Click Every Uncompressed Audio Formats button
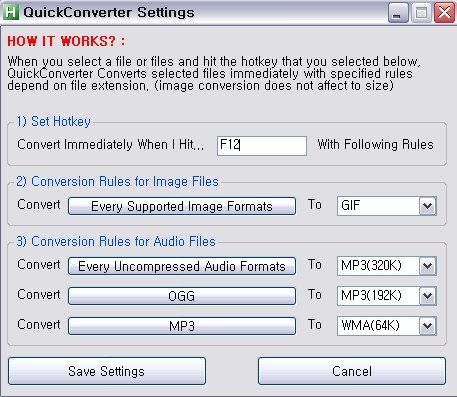The width and height of the screenshot is (457, 397). [182, 266]
